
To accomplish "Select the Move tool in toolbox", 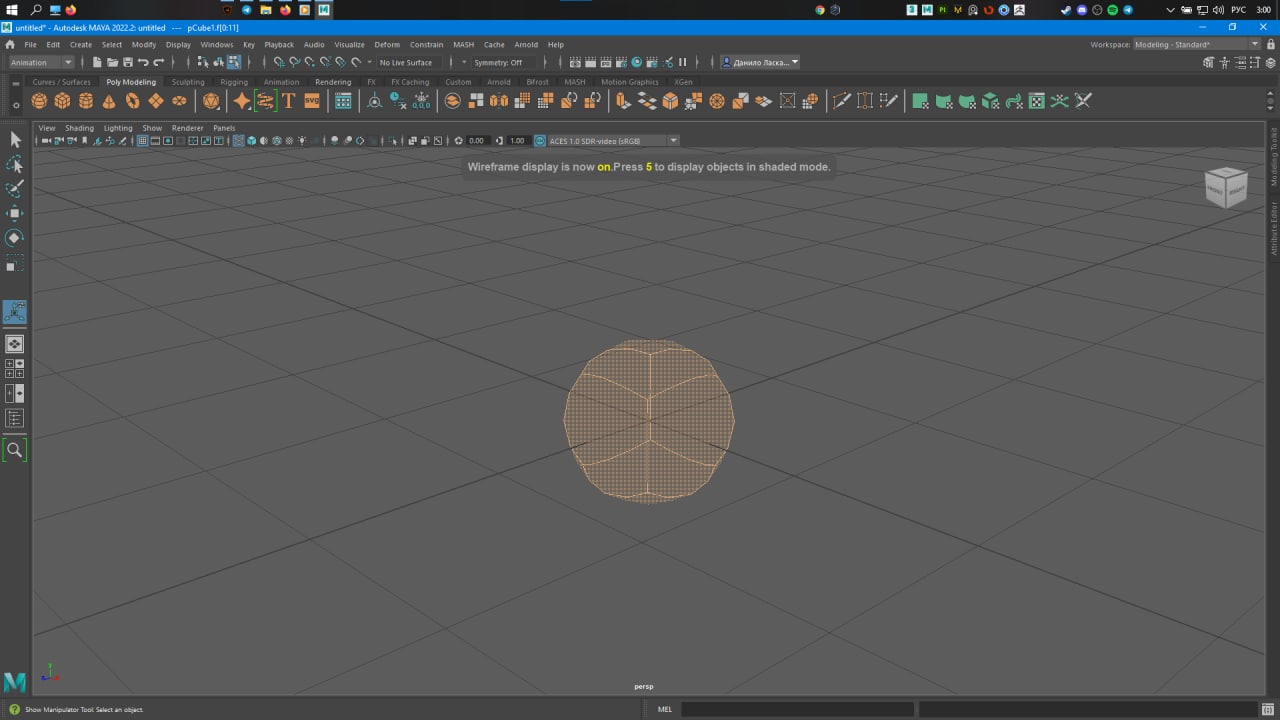I will coord(15,213).
